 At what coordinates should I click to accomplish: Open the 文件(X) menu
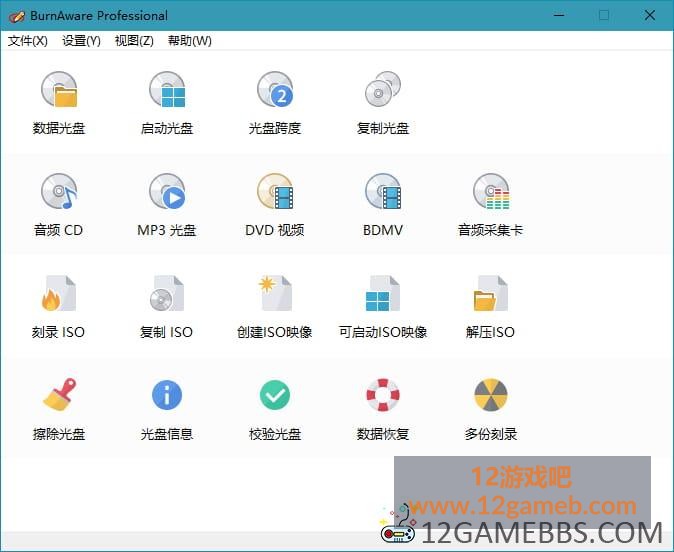click(x=28, y=41)
